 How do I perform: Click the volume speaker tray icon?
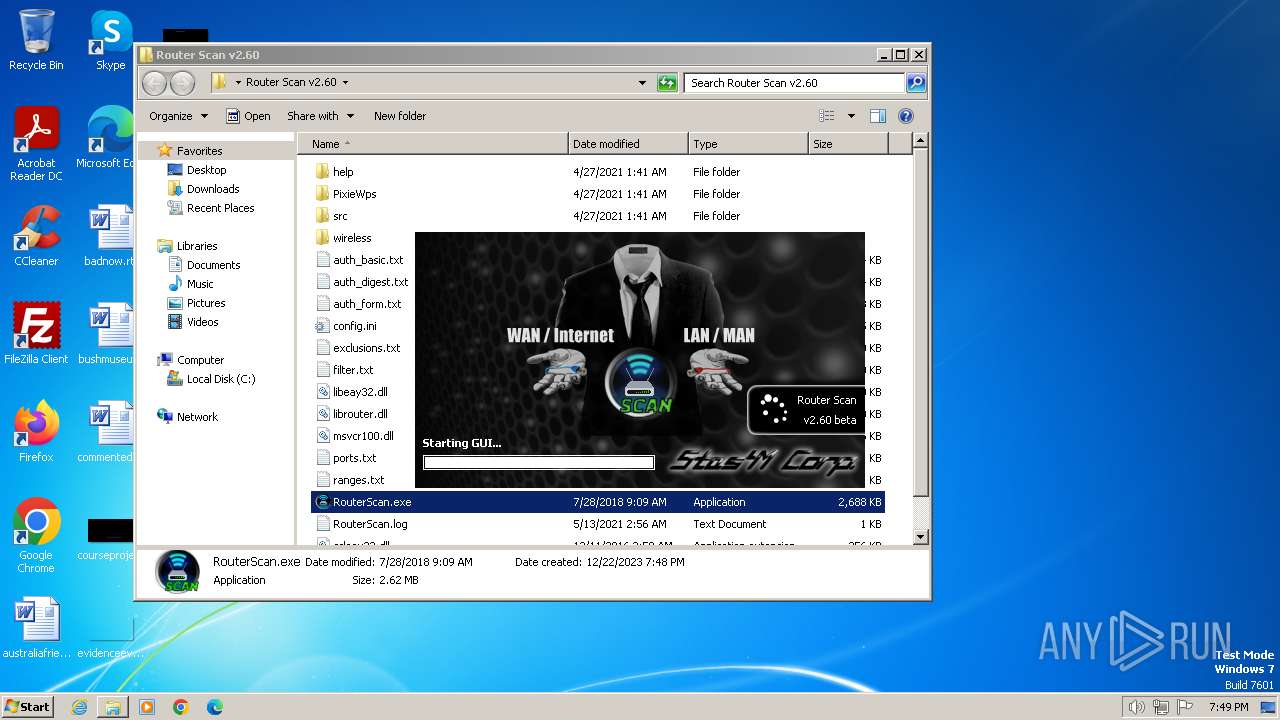pos(1136,707)
